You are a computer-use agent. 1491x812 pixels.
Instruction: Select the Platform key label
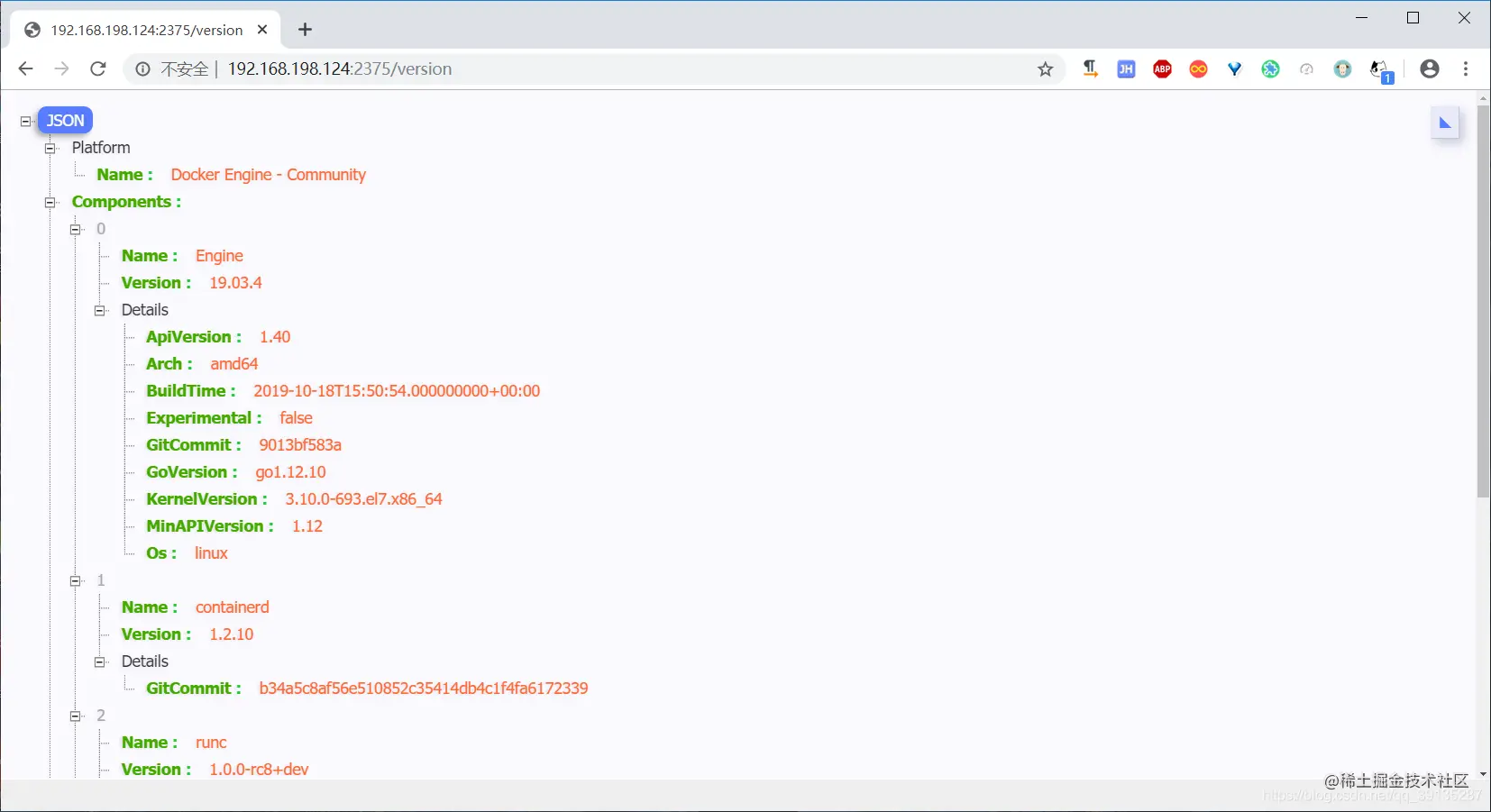tap(101, 148)
